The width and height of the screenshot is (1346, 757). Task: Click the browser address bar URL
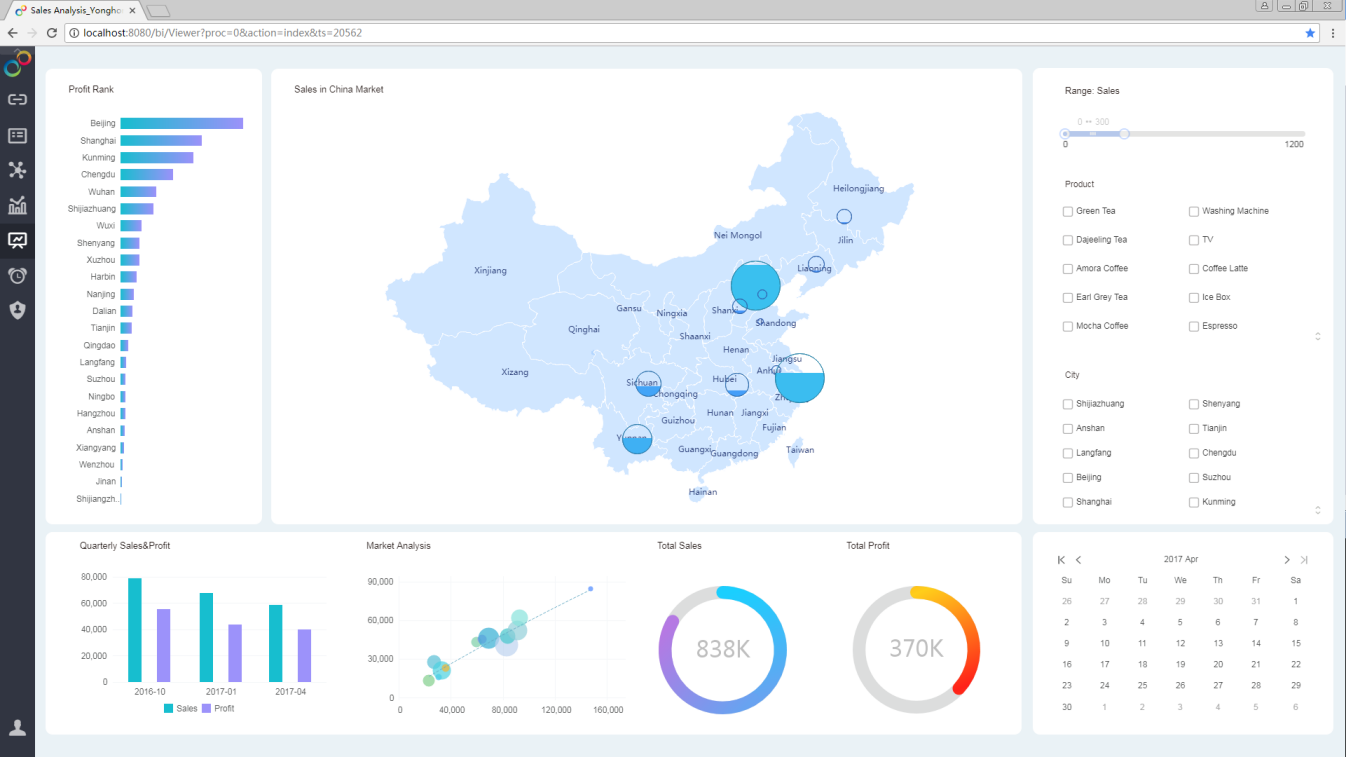pos(222,33)
